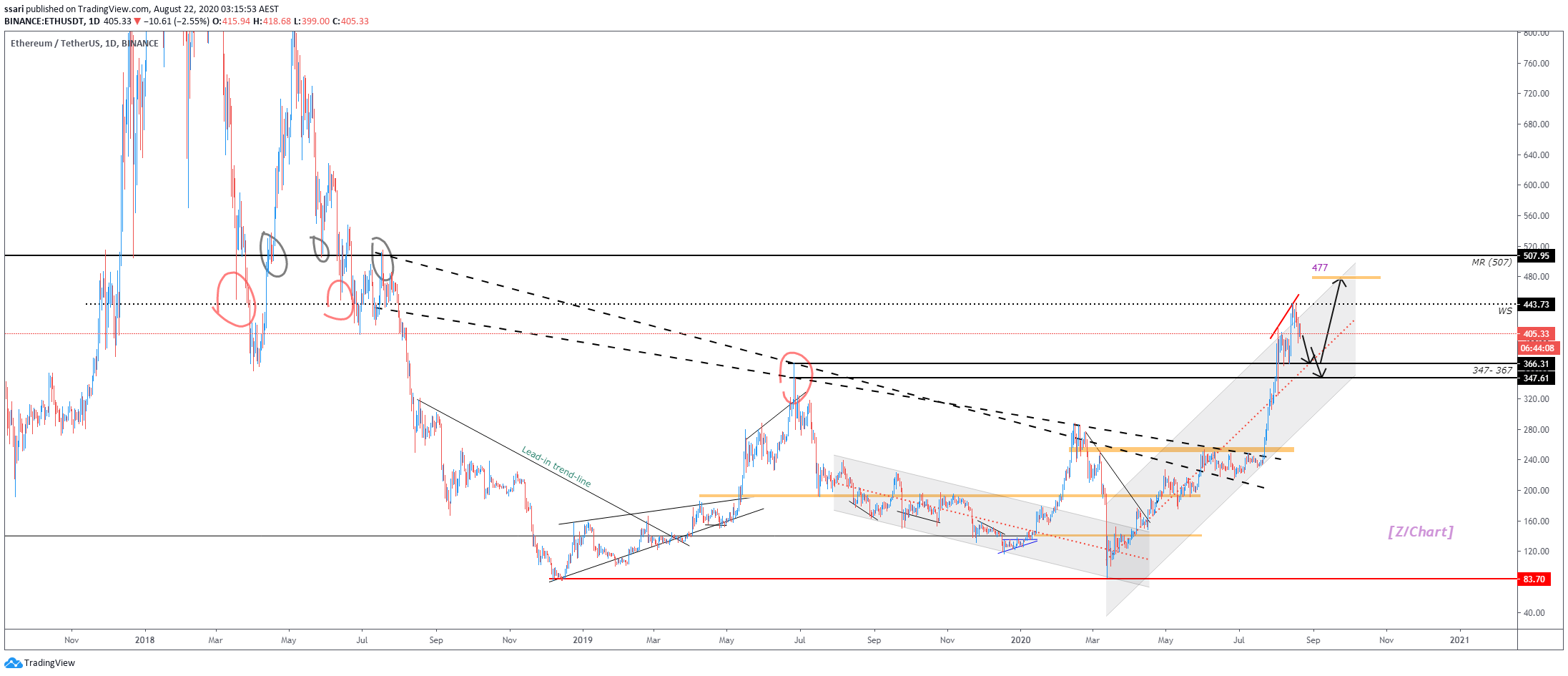Click the 06:44:08 countdown label

1537,348
